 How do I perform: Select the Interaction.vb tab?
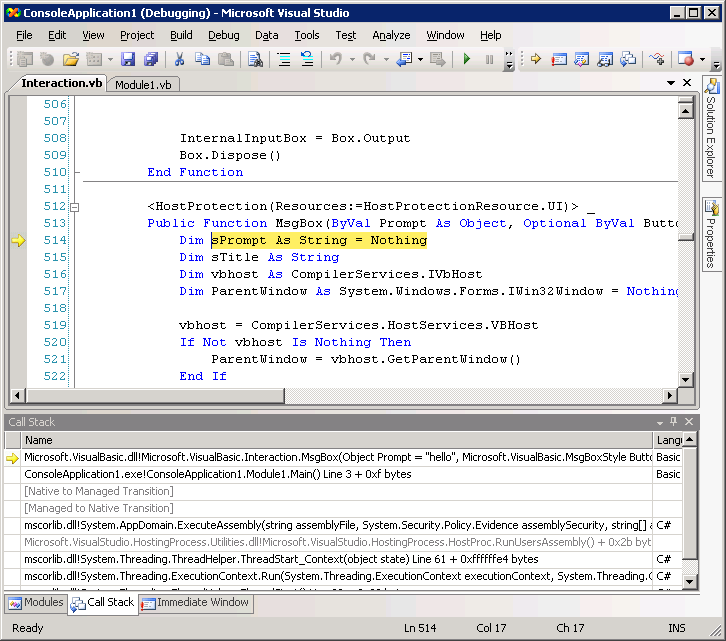(x=61, y=83)
